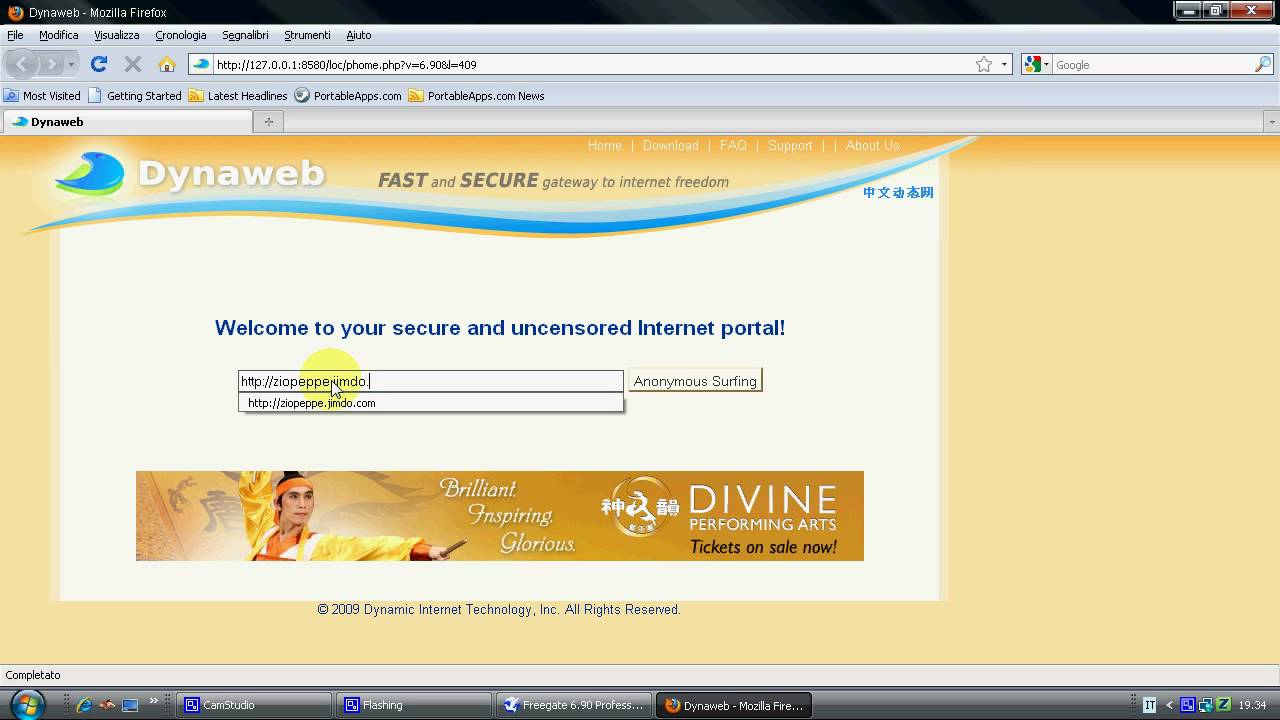Viewport: 1280px width, 720px height.
Task: Click the IT language indicator
Action: tap(1150, 705)
